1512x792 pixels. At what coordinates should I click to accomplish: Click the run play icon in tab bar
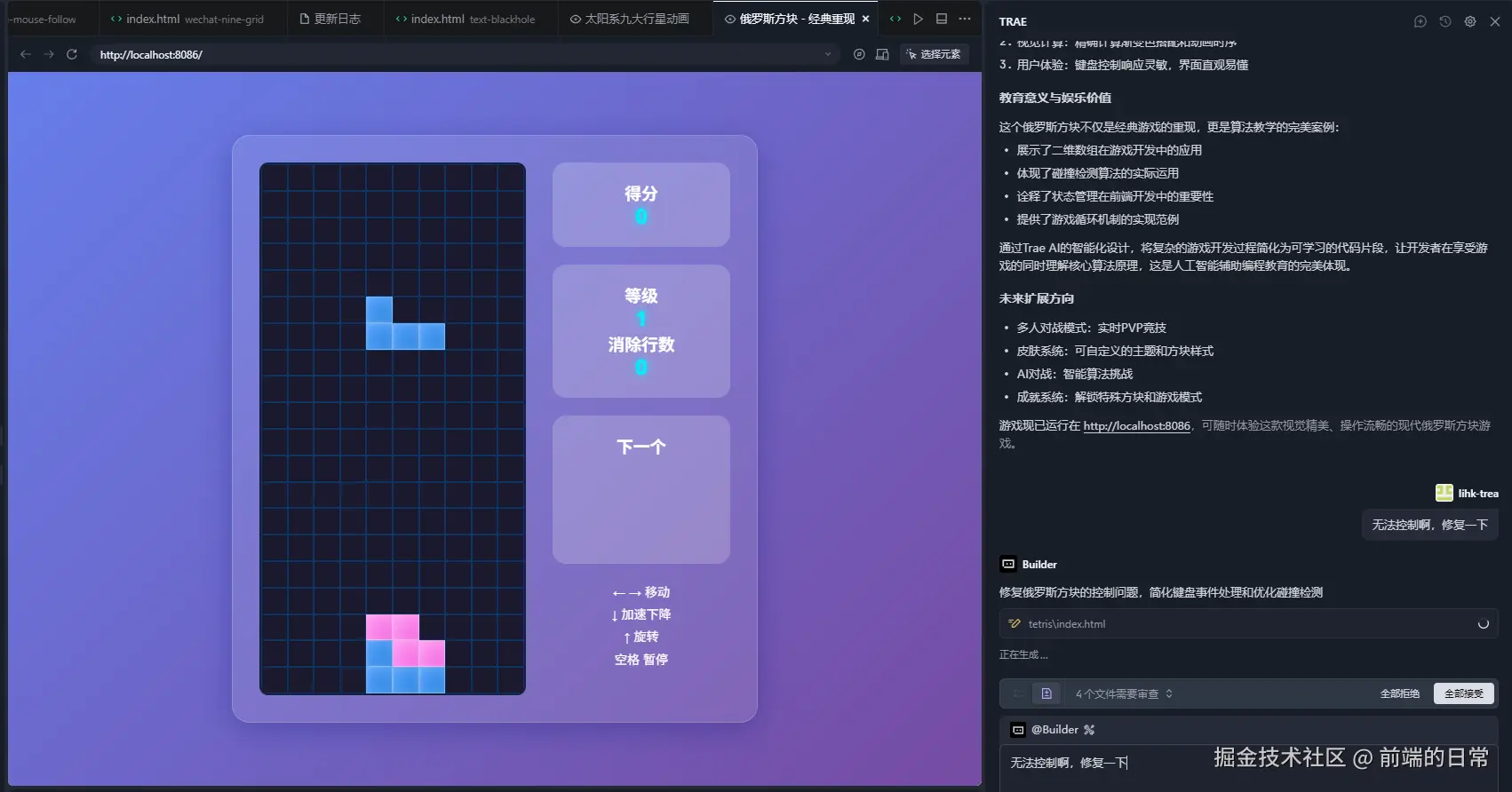(x=919, y=19)
